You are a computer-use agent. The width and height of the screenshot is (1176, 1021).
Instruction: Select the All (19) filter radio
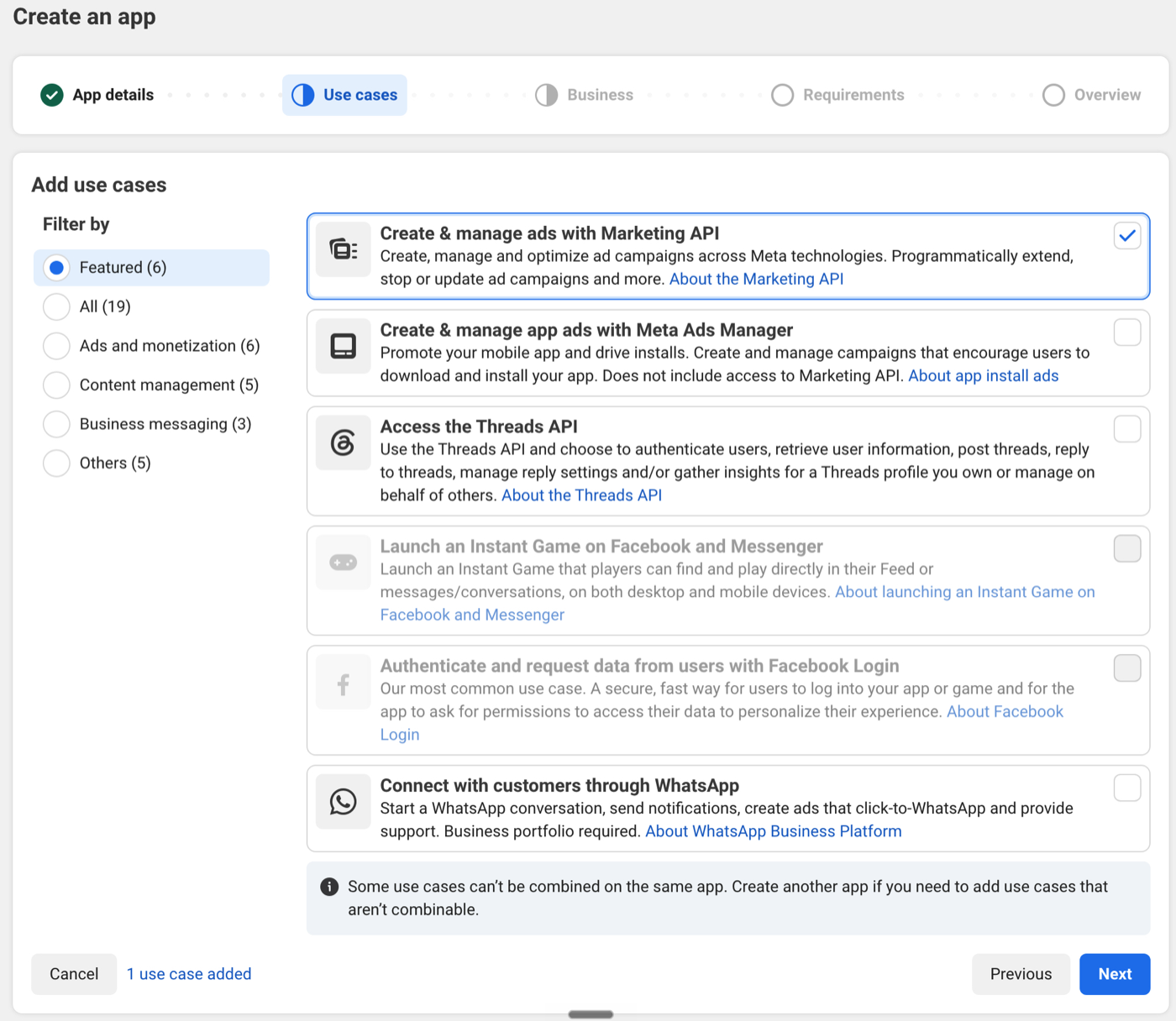(x=56, y=306)
